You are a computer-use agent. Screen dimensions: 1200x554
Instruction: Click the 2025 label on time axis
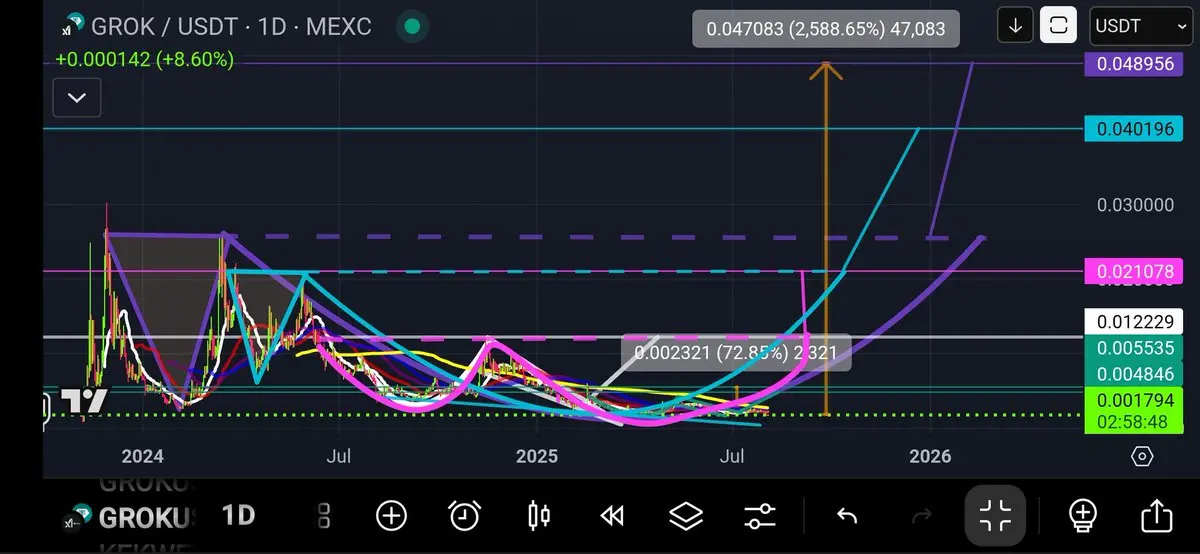(x=536, y=457)
